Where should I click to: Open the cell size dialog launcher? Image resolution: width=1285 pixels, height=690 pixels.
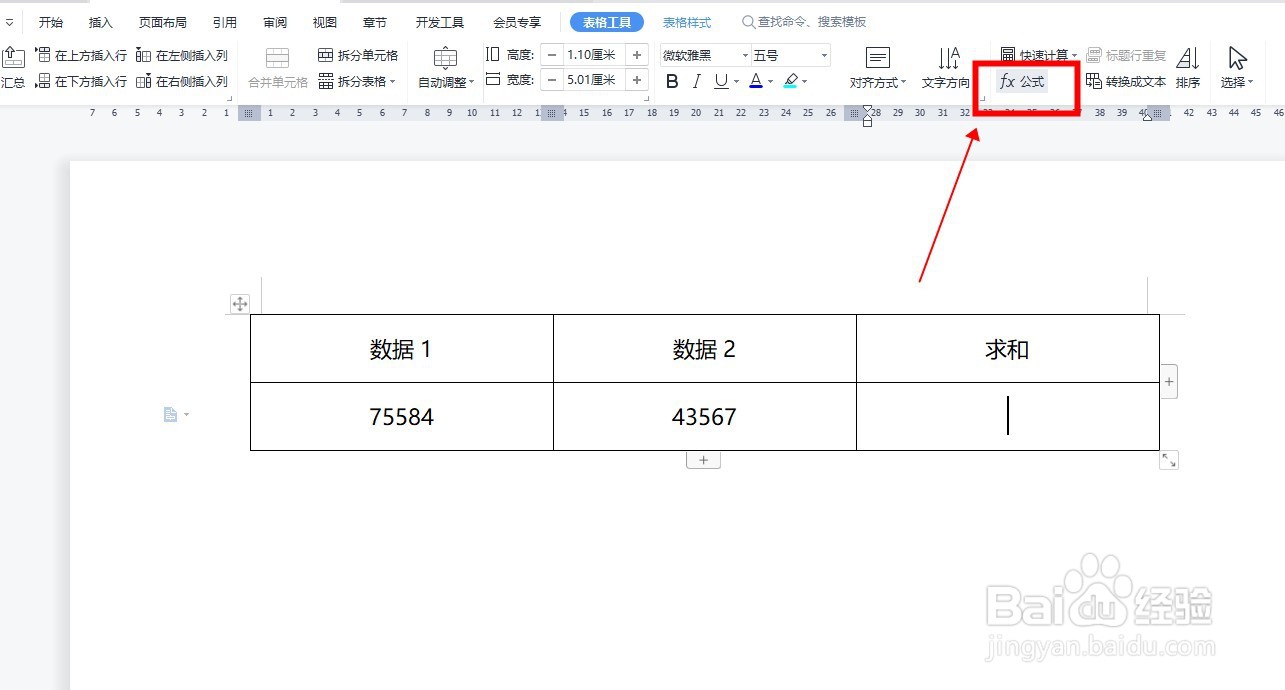coord(647,98)
